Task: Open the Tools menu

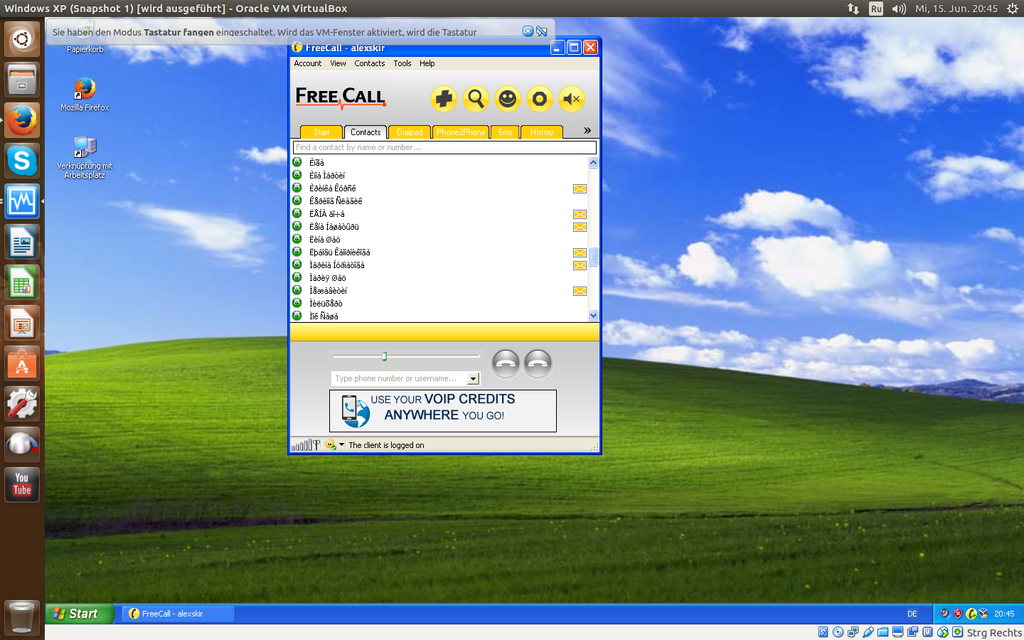Action: tap(402, 63)
